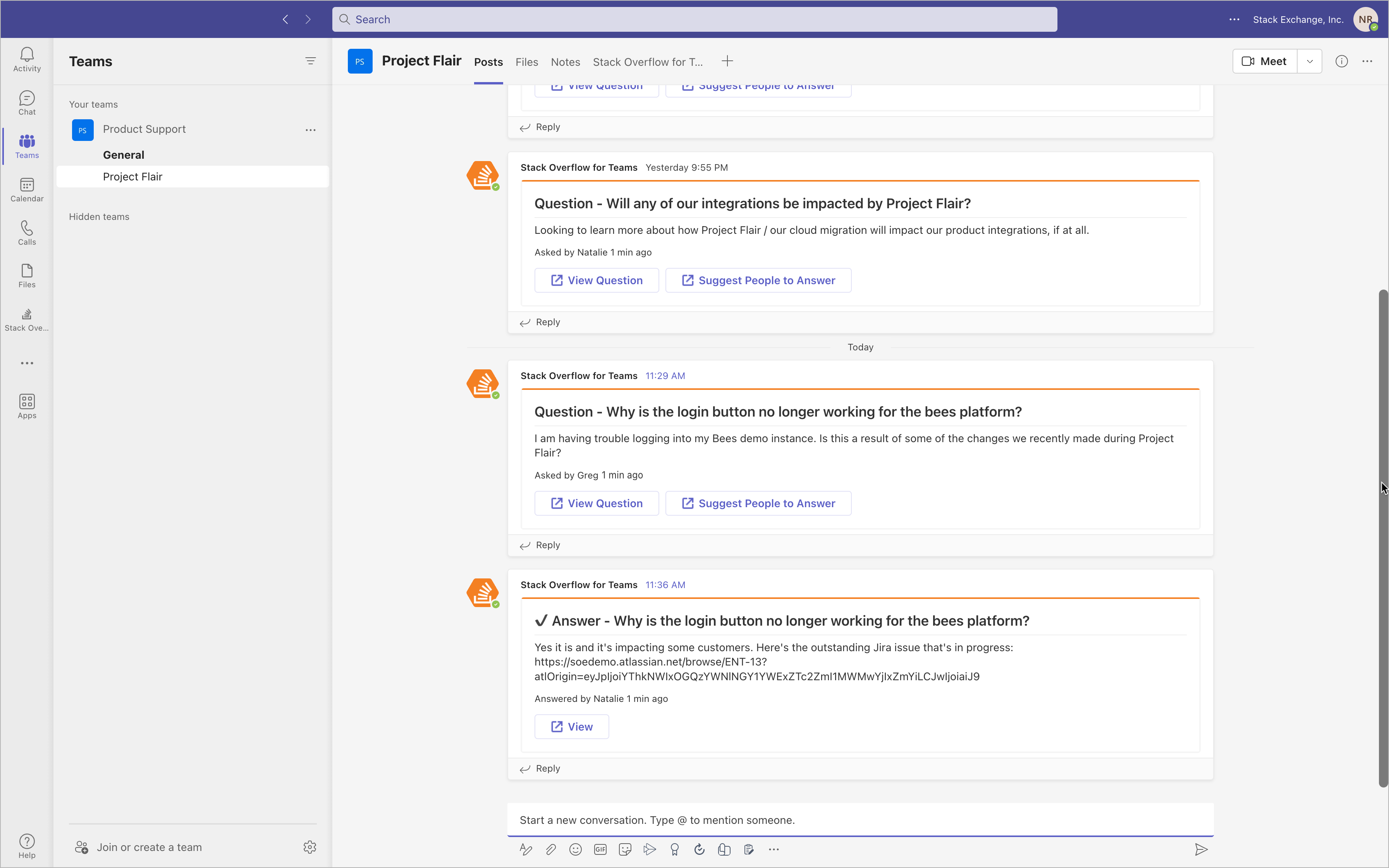Open the Format text tool
This screenshot has height=868, width=1389.
pyautogui.click(x=525, y=849)
